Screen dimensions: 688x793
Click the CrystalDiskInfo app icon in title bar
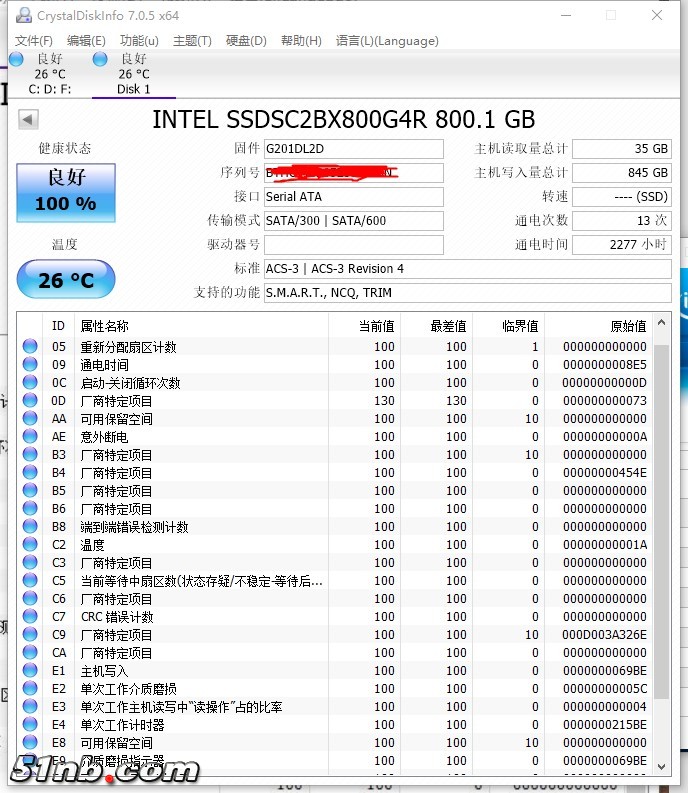(x=21, y=15)
